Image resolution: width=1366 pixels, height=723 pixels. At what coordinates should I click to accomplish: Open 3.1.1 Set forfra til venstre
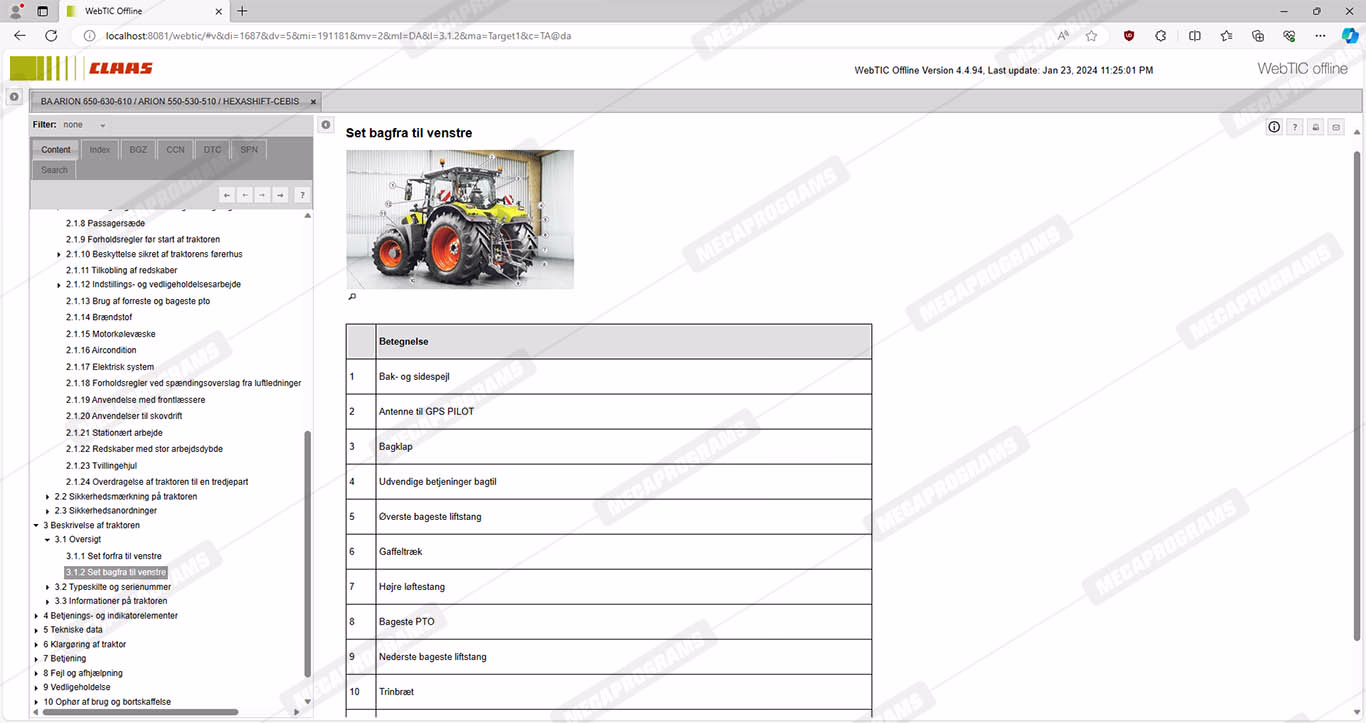[x=114, y=556]
